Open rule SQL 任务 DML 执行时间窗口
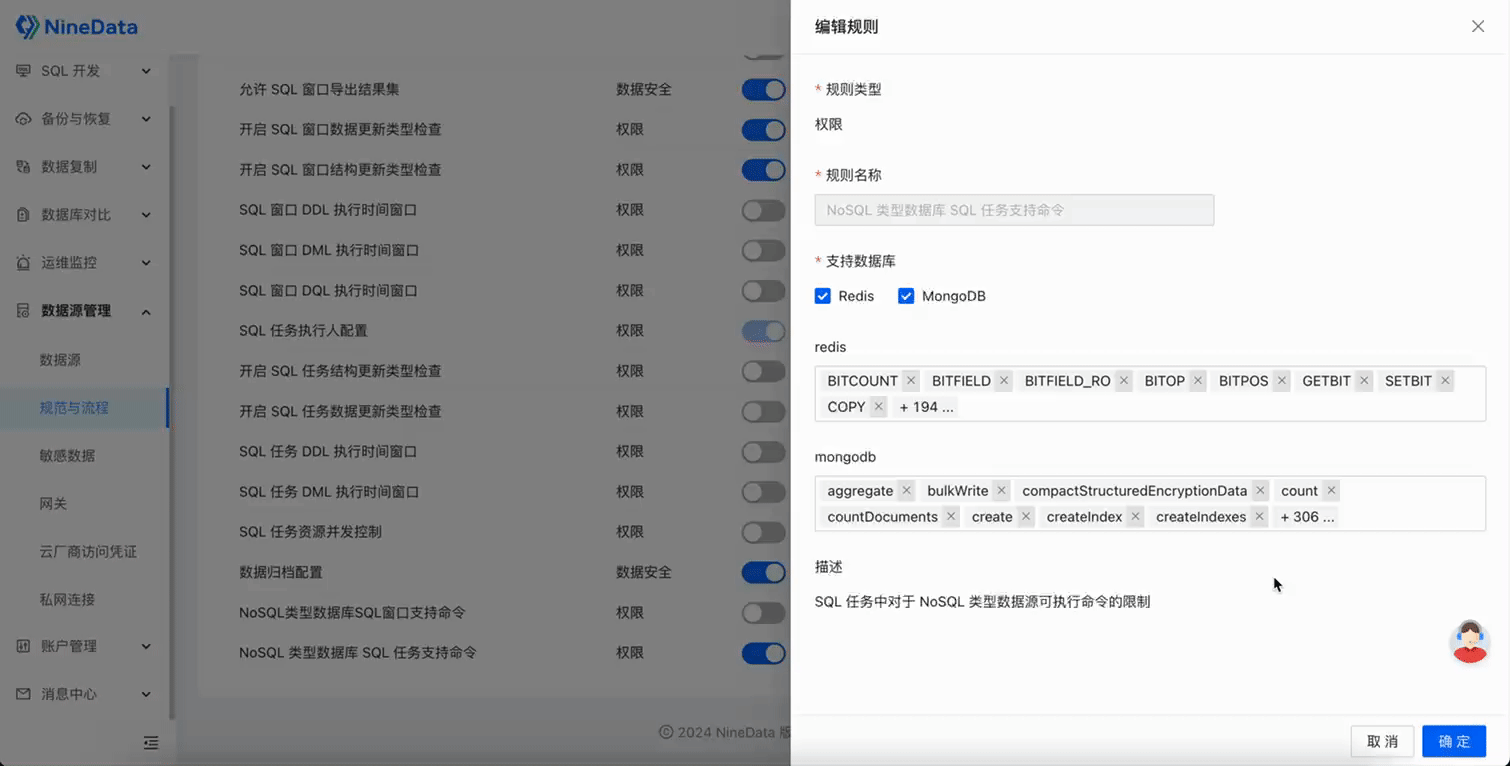Image resolution: width=1510 pixels, height=766 pixels. point(328,492)
